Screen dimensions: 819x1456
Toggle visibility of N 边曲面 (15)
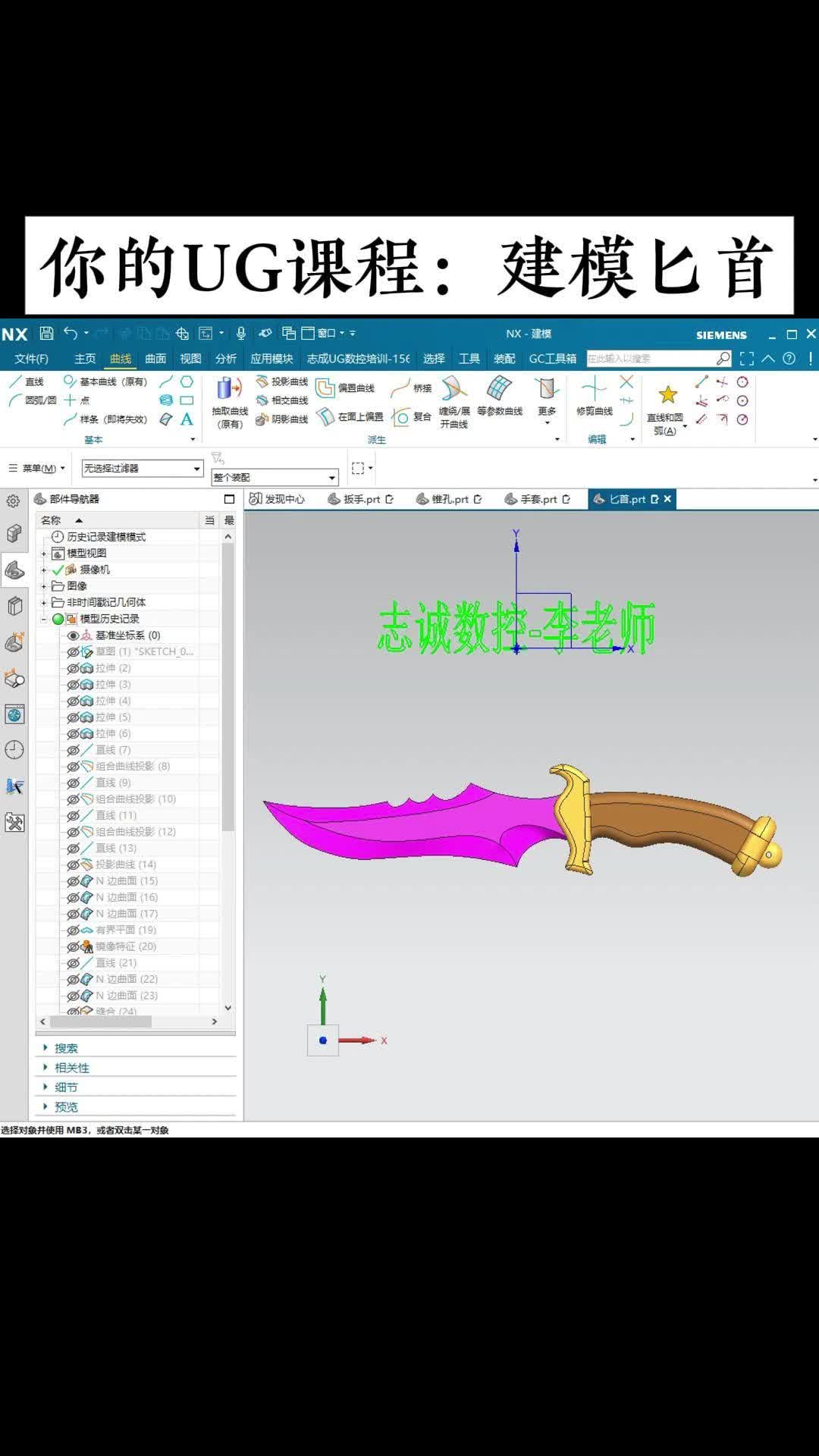point(73,881)
